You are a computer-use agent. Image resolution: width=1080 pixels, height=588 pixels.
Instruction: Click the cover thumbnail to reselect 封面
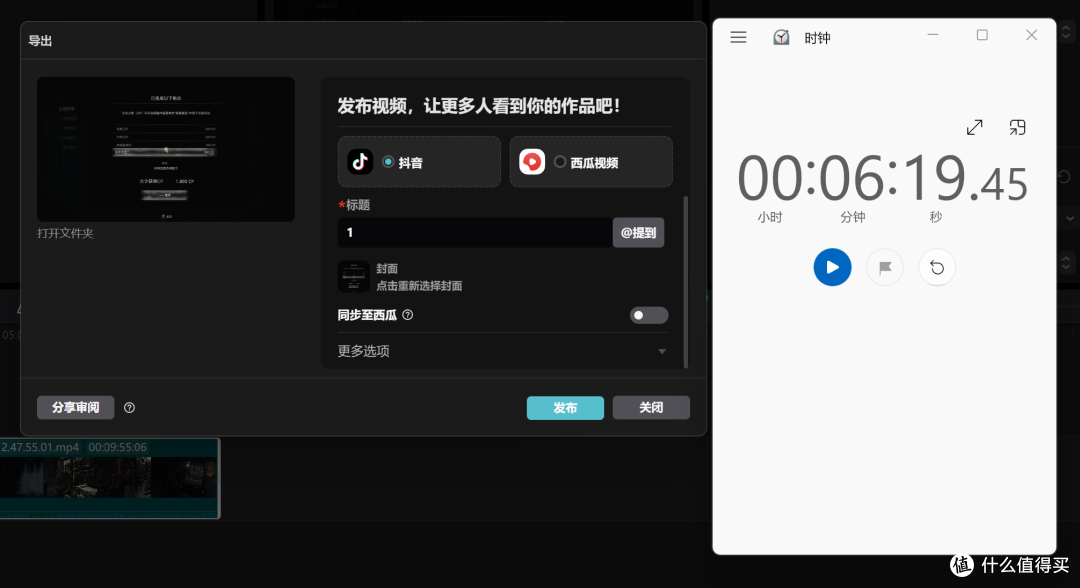[353, 277]
